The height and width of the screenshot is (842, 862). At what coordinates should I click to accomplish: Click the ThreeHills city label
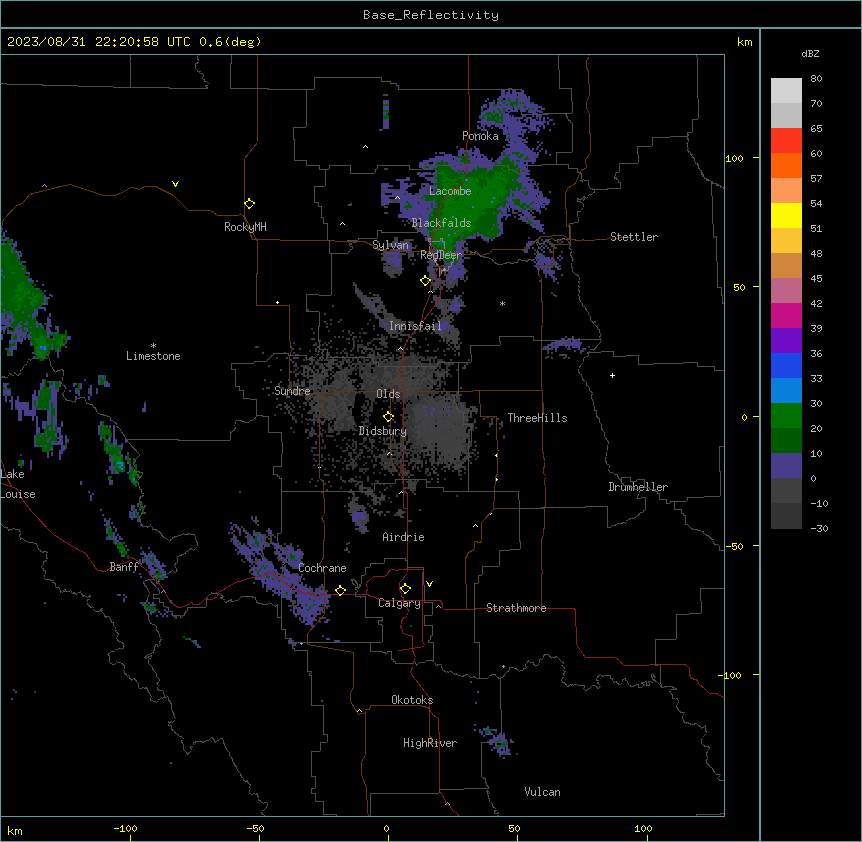pos(537,418)
